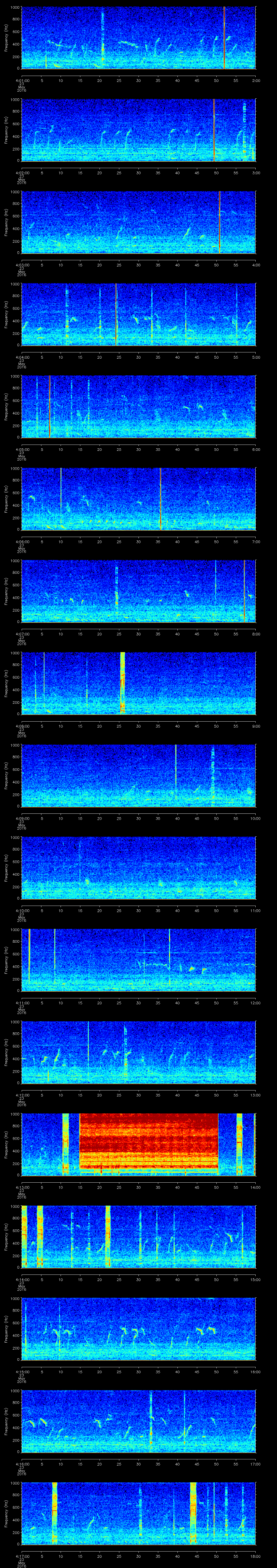Click the red vertical line in the 4:03:00 spectrogram

219,222
